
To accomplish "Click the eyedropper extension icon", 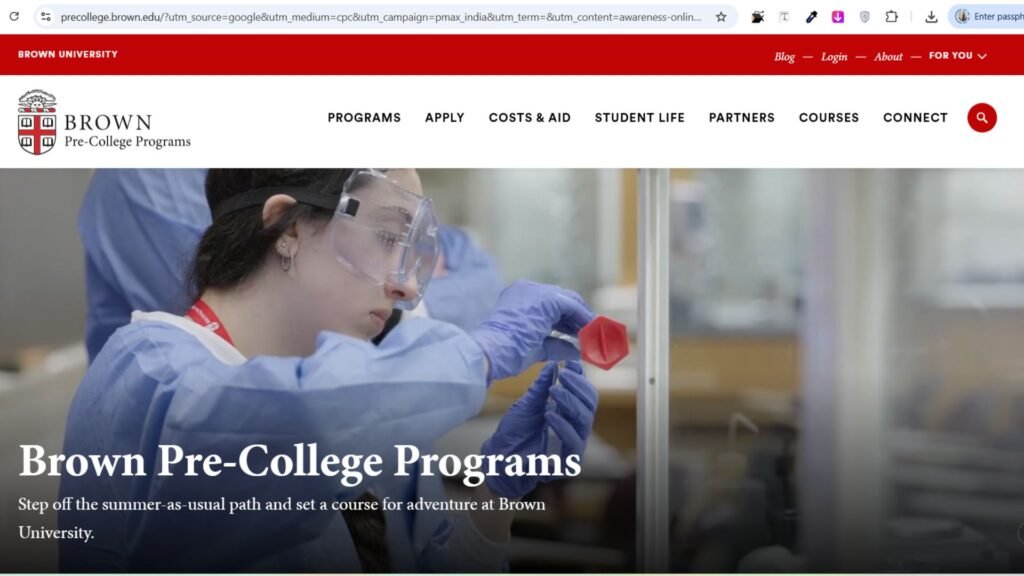I will [x=811, y=17].
